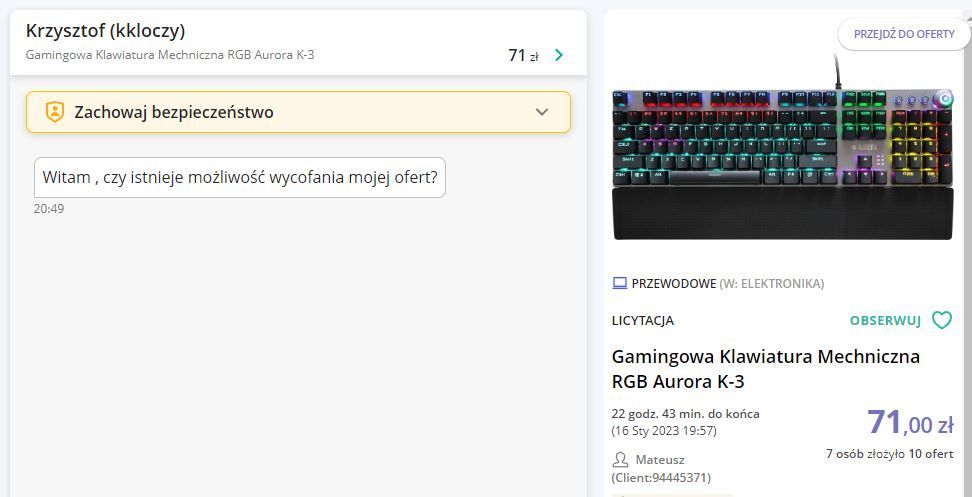The image size is (972, 497).
Task: Click the remaining time 22 godz. 43 min. do końca
Action: tap(686, 414)
